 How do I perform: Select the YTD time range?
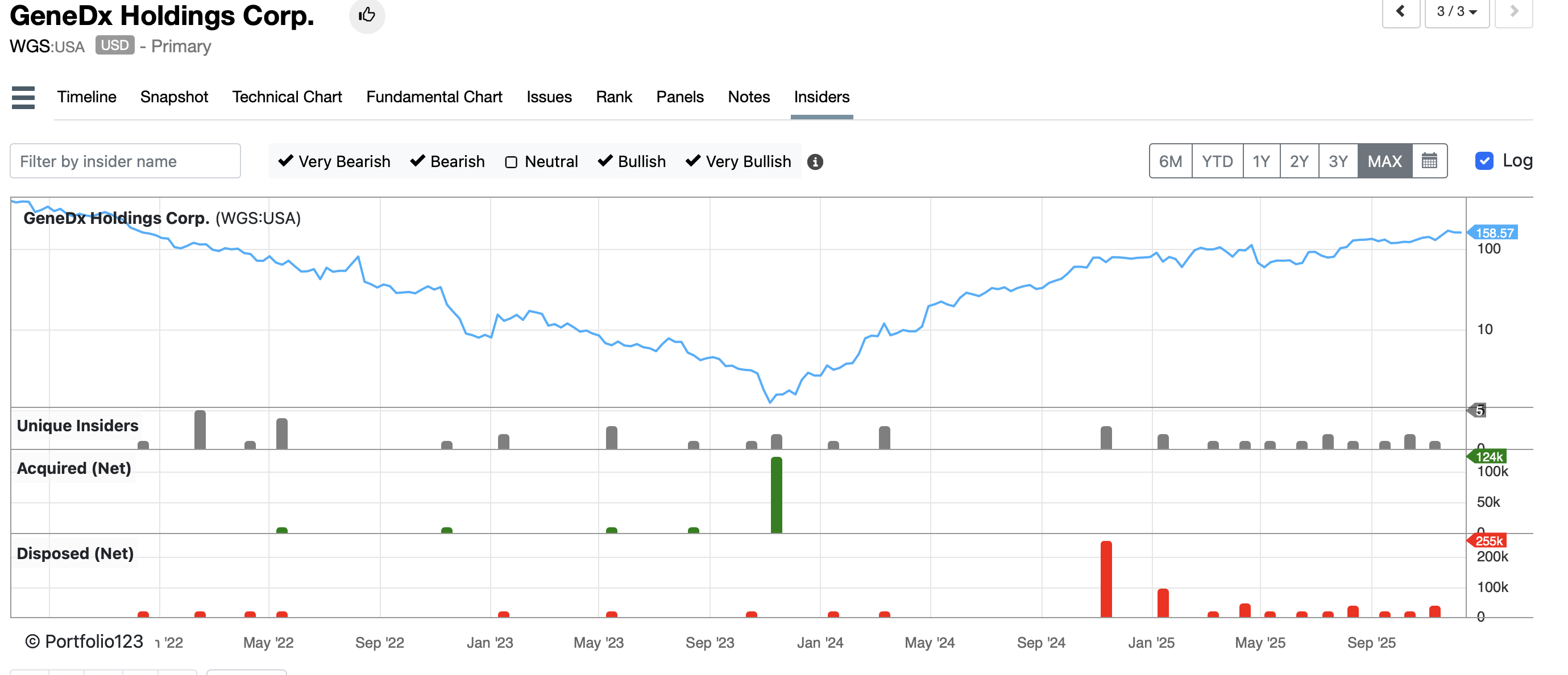point(1217,161)
